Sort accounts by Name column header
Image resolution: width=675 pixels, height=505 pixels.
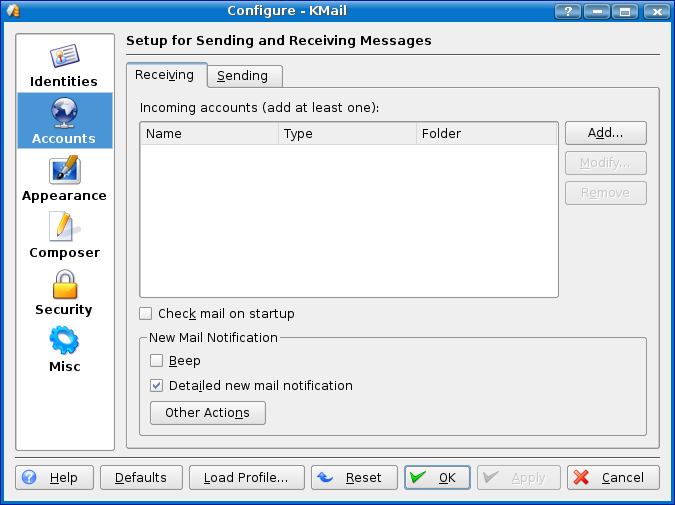coord(210,134)
